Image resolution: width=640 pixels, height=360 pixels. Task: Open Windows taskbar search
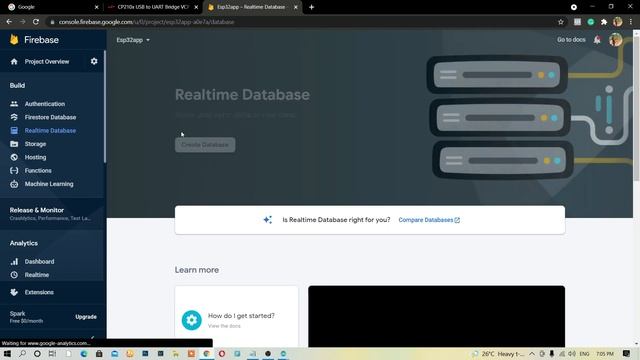(22, 354)
